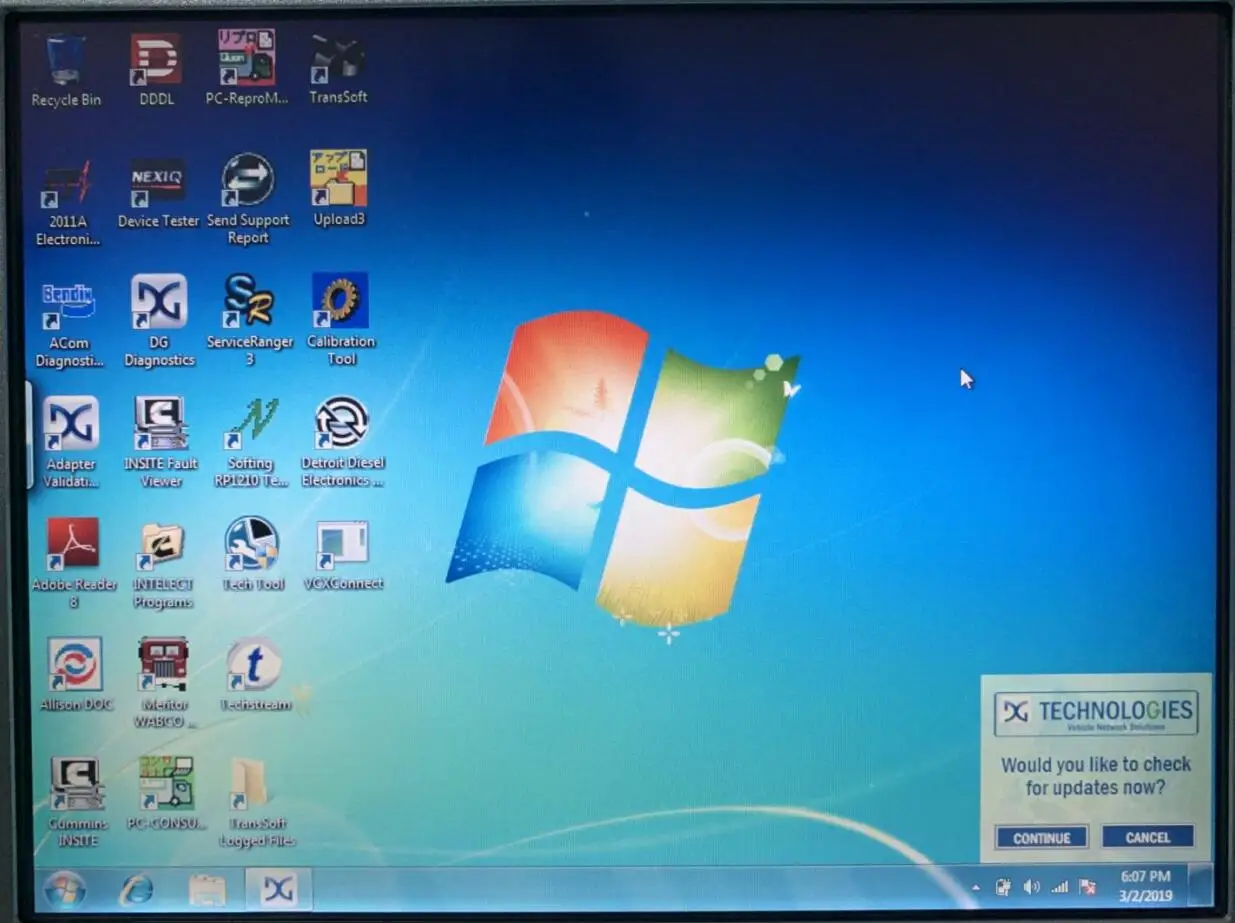This screenshot has height=923, width=1235.
Task: Select the DG Technologies taskbar item
Action: click(x=278, y=889)
